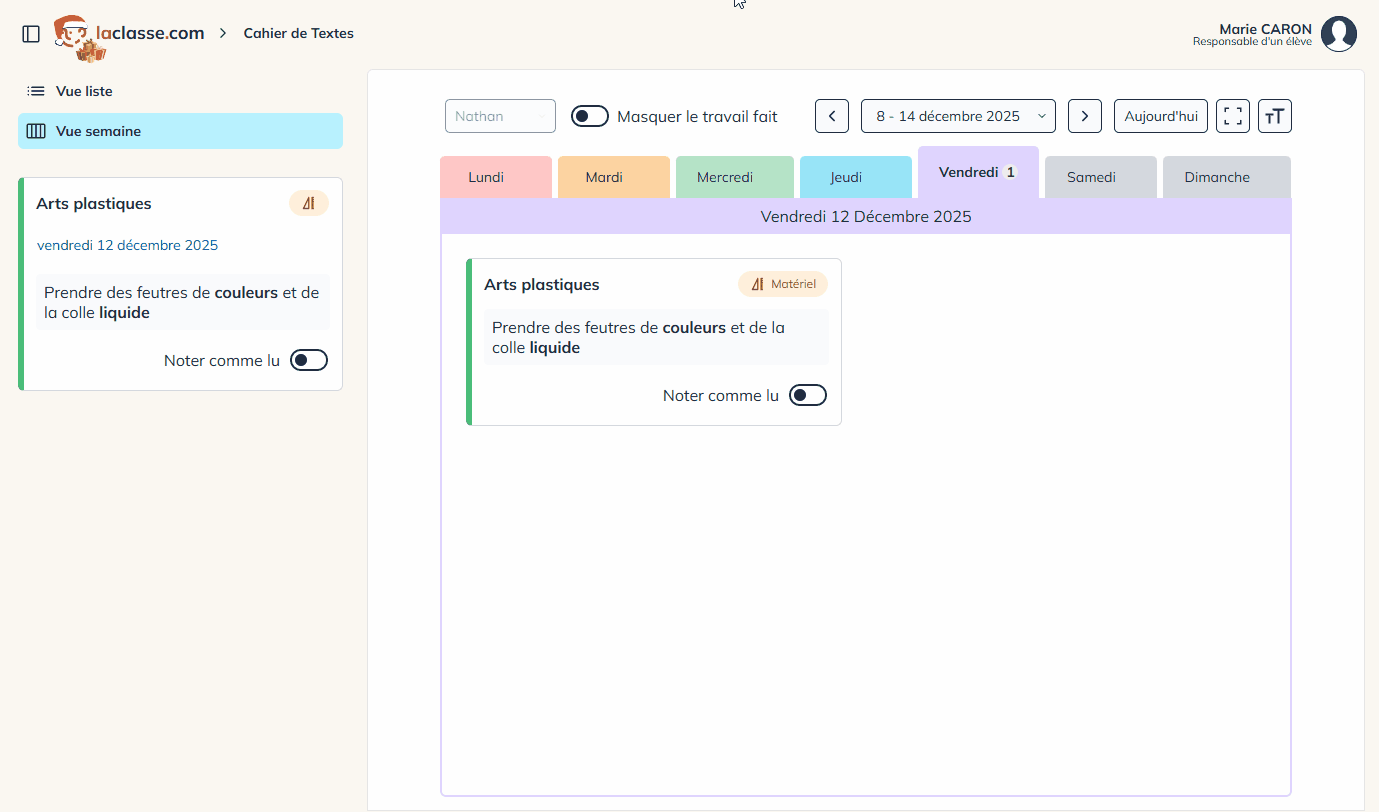Click the laclasse.com logo
The height and width of the screenshot is (812, 1379).
pyautogui.click(x=129, y=34)
